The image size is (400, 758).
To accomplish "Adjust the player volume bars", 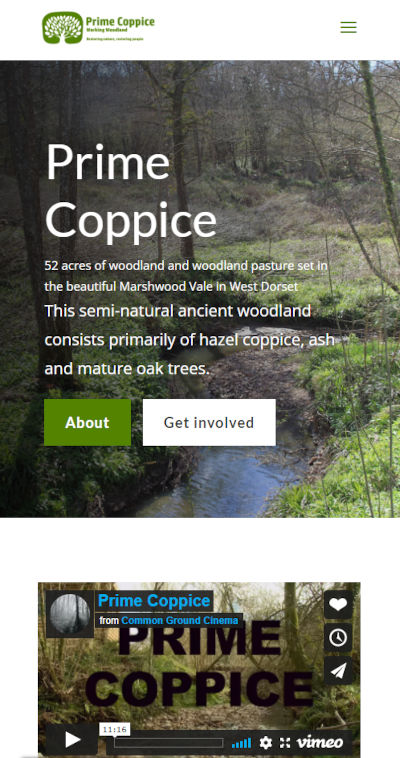I will [x=241, y=743].
